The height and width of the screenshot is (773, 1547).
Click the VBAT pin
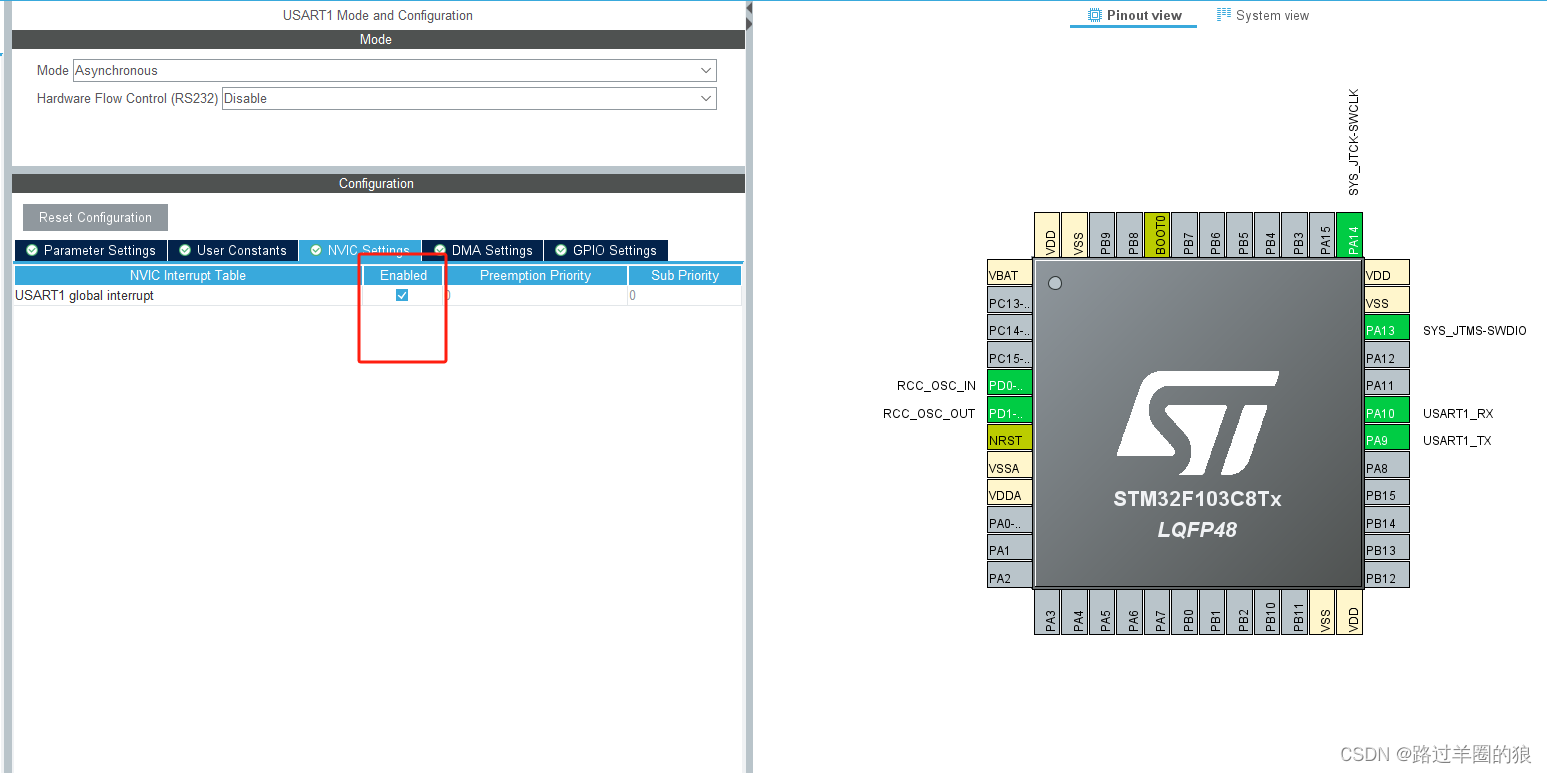pos(1009,275)
